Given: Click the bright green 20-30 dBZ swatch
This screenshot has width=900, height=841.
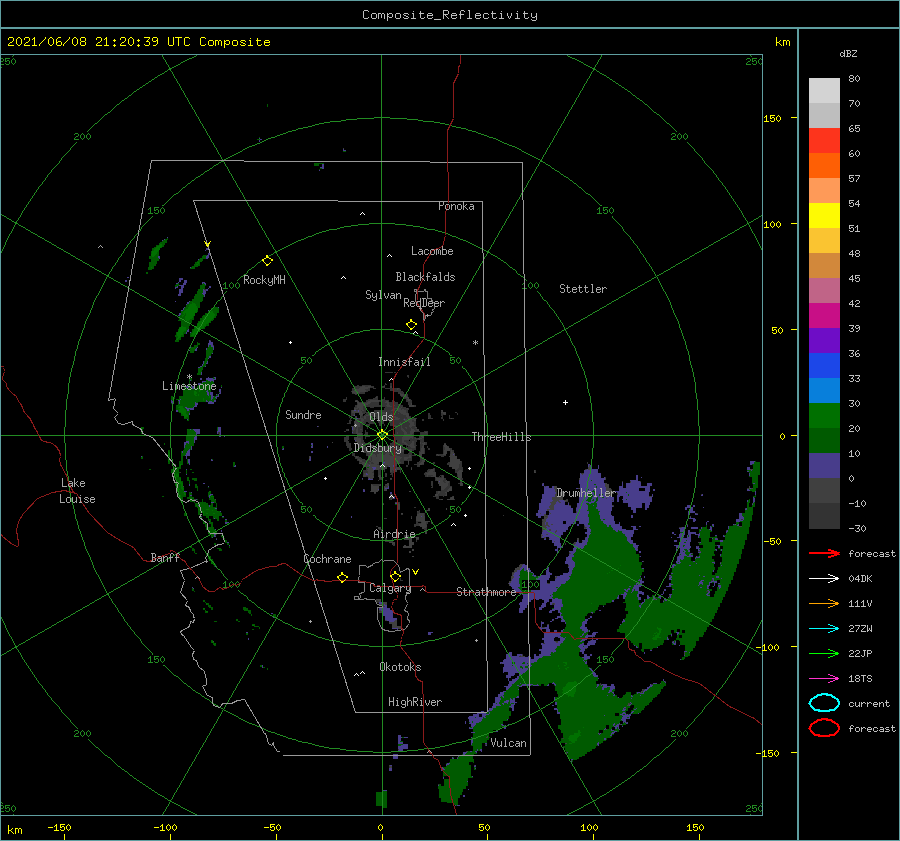Looking at the screenshot, I should [x=824, y=416].
